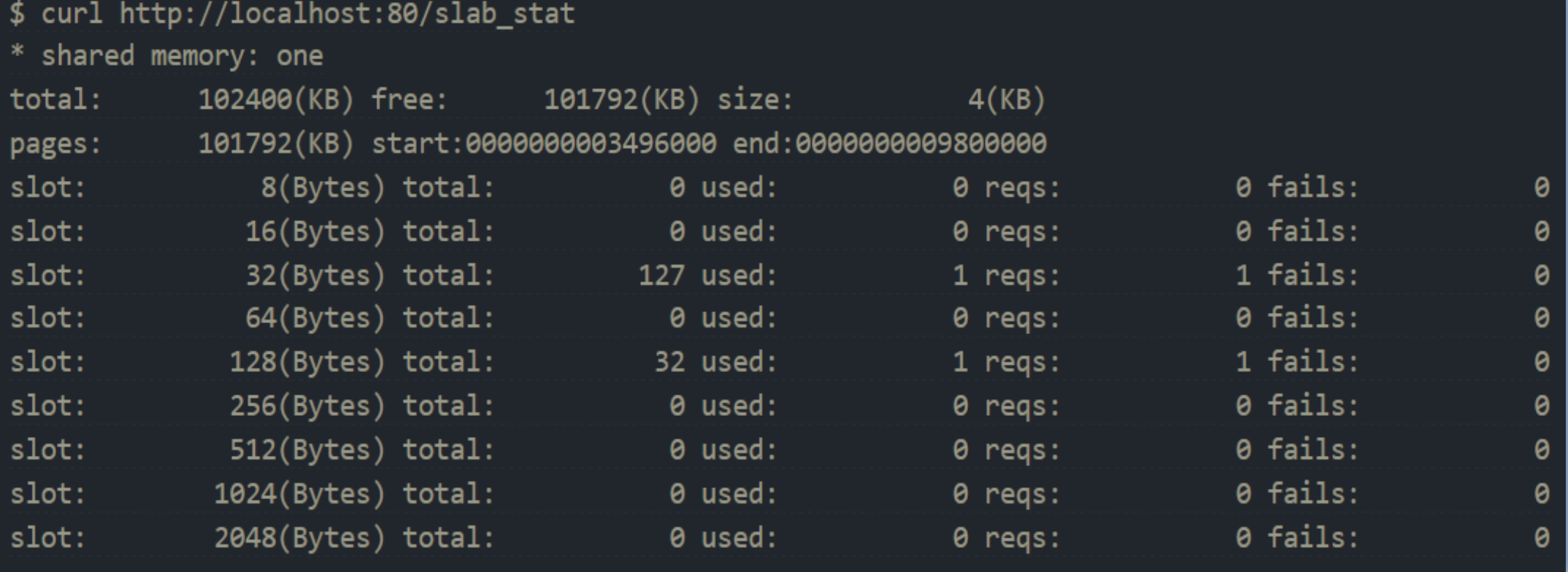Click the 256(Bytes) slot label
The width and height of the screenshot is (1568, 572).
point(307,406)
